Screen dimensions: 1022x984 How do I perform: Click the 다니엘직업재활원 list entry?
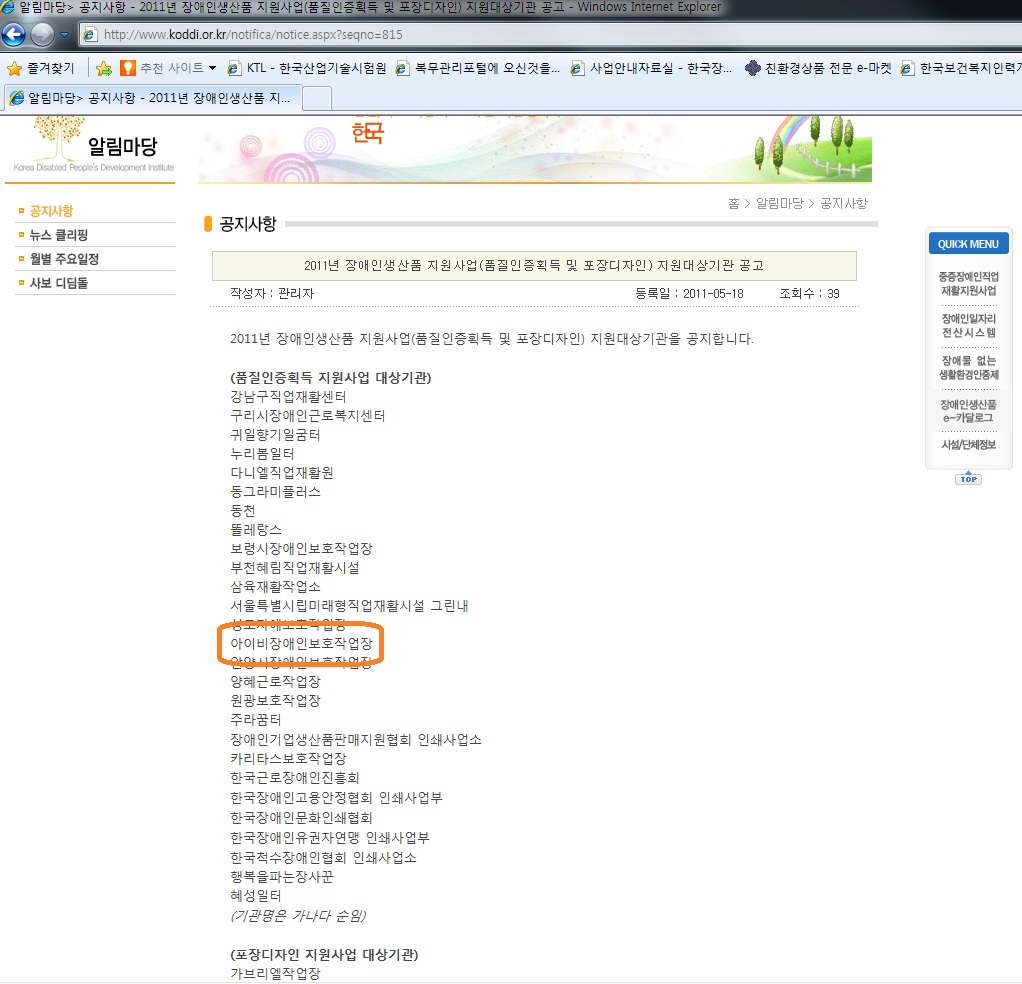click(282, 472)
